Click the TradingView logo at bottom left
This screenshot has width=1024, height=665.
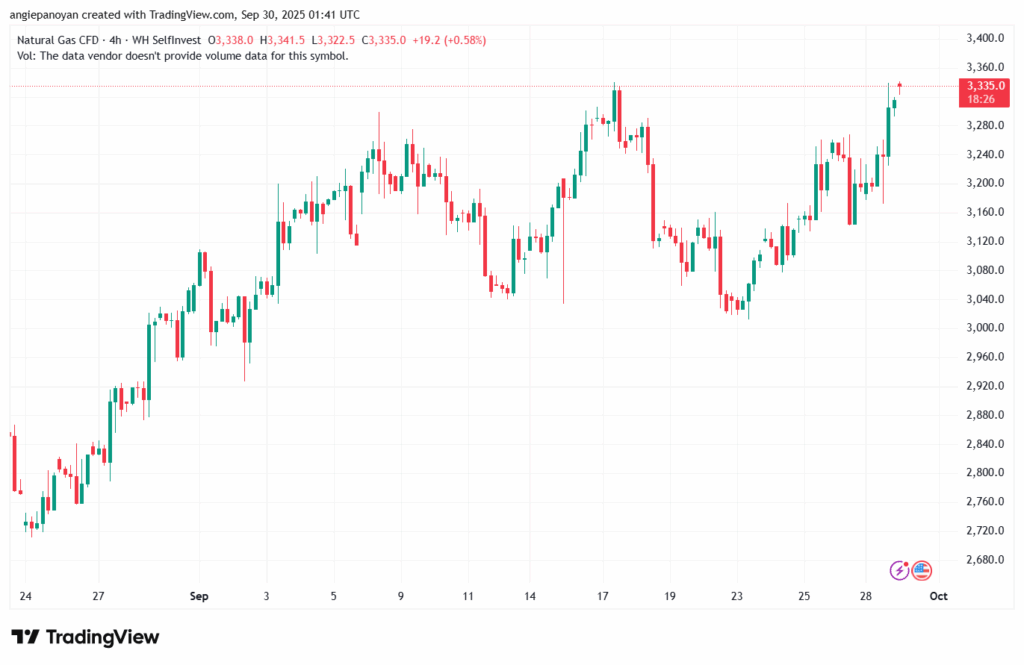pos(85,637)
